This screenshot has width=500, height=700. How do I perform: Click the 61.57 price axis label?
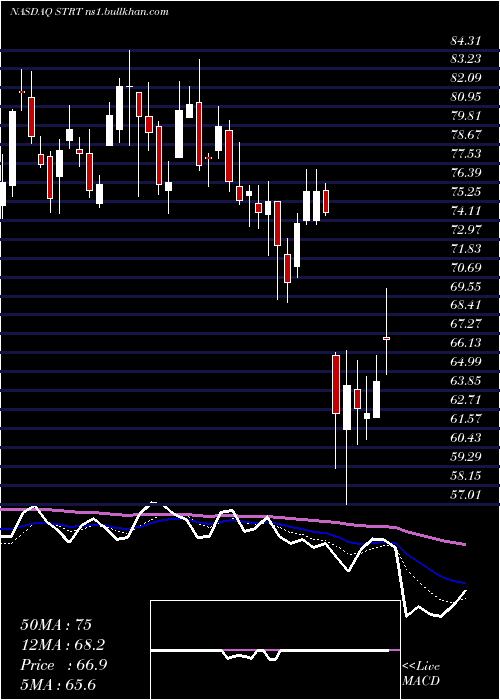pyautogui.click(x=466, y=419)
